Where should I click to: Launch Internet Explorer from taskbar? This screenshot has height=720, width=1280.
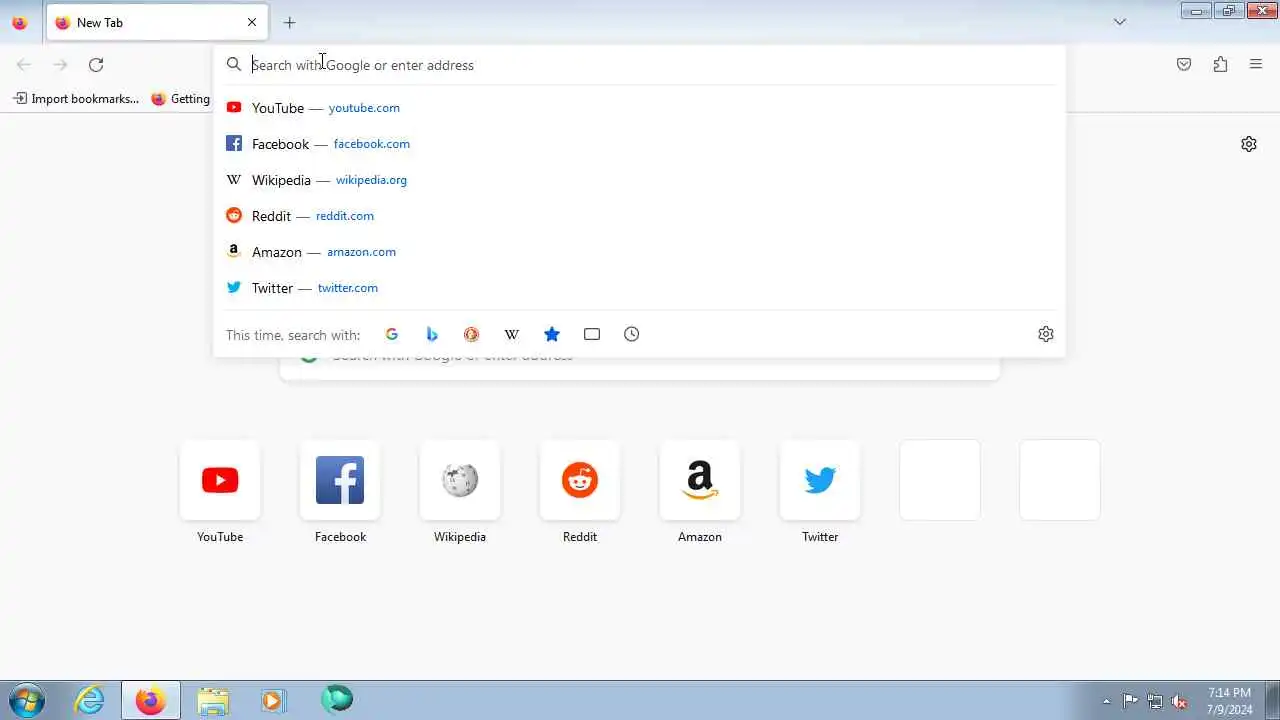tap(90, 700)
